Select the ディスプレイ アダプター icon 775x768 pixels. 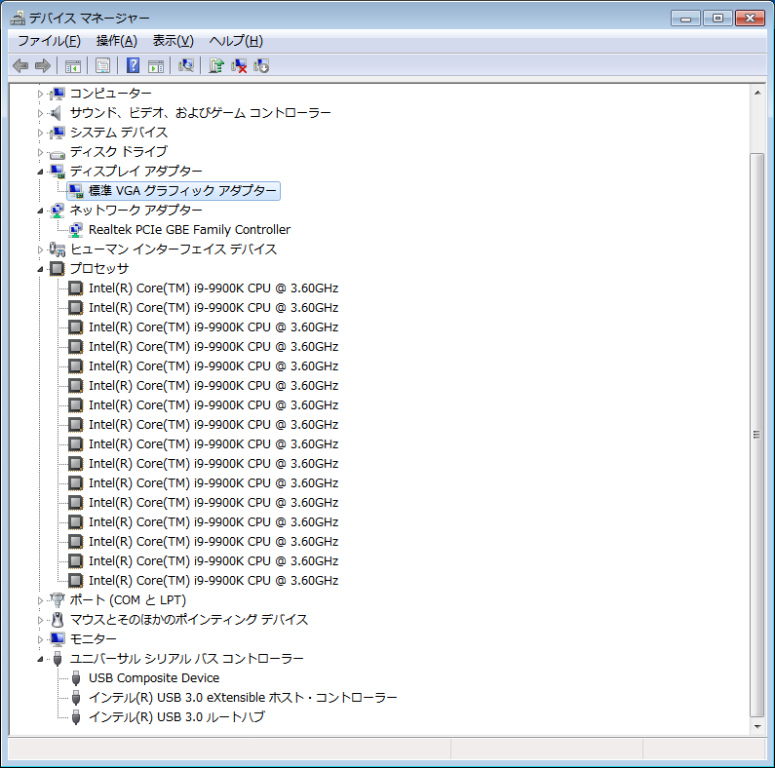coord(57,171)
